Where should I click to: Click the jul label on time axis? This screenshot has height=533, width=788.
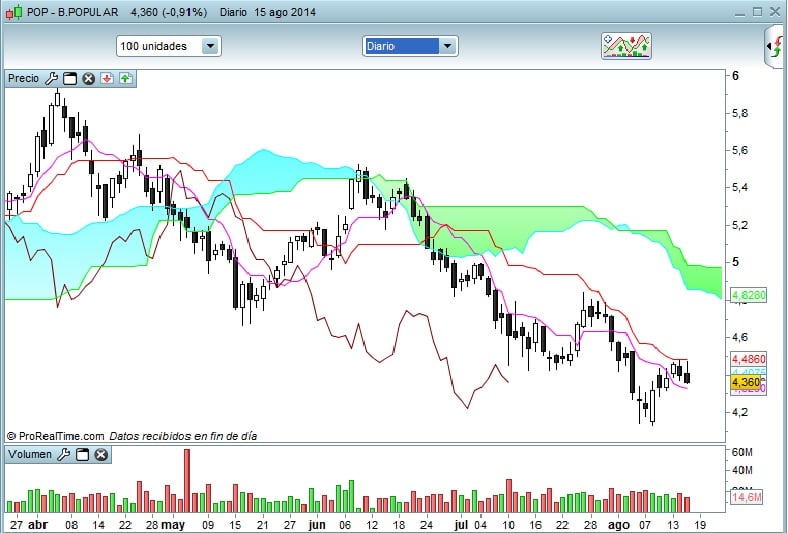click(x=461, y=525)
